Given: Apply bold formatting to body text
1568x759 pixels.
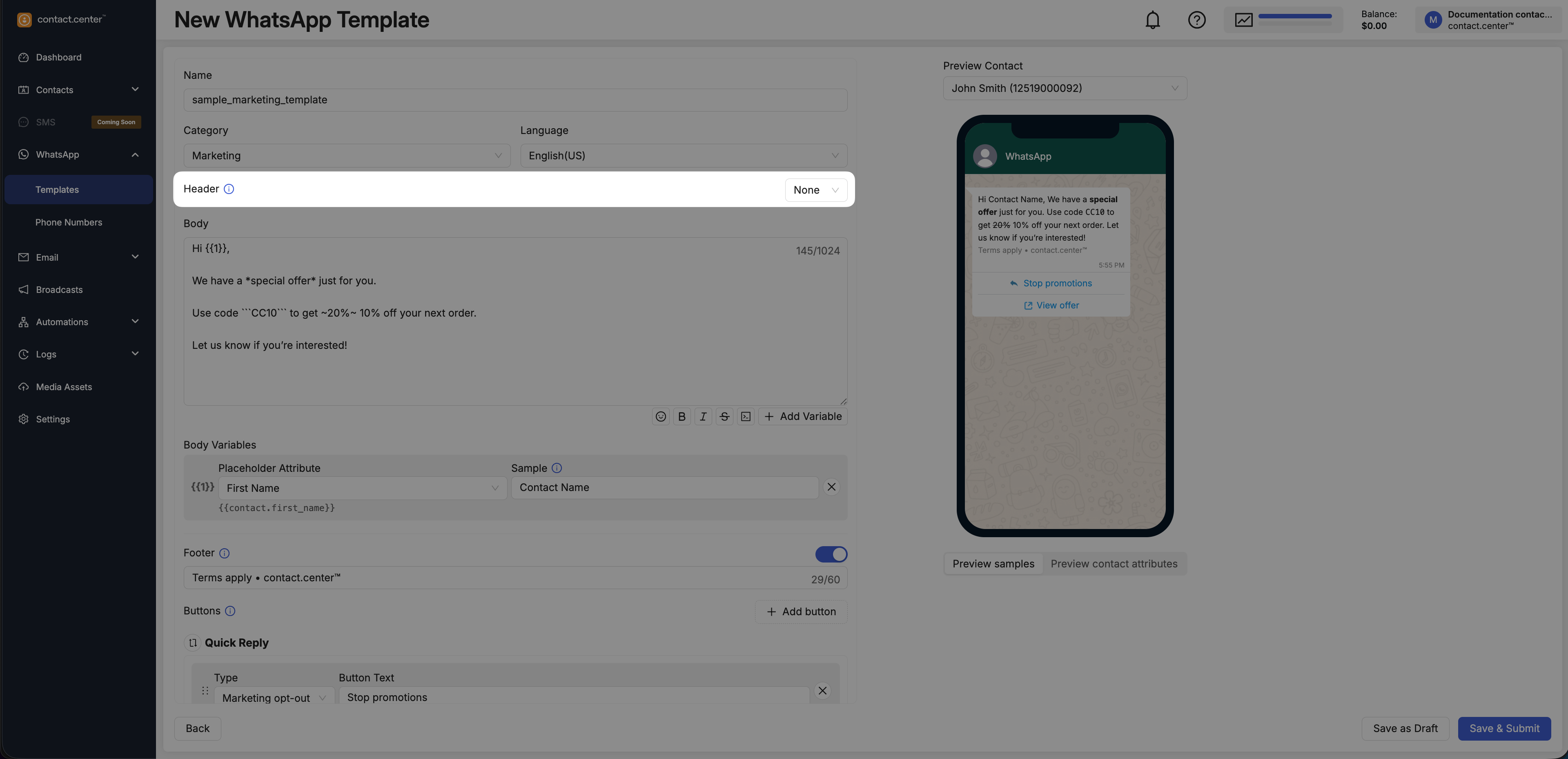Looking at the screenshot, I should (682, 417).
